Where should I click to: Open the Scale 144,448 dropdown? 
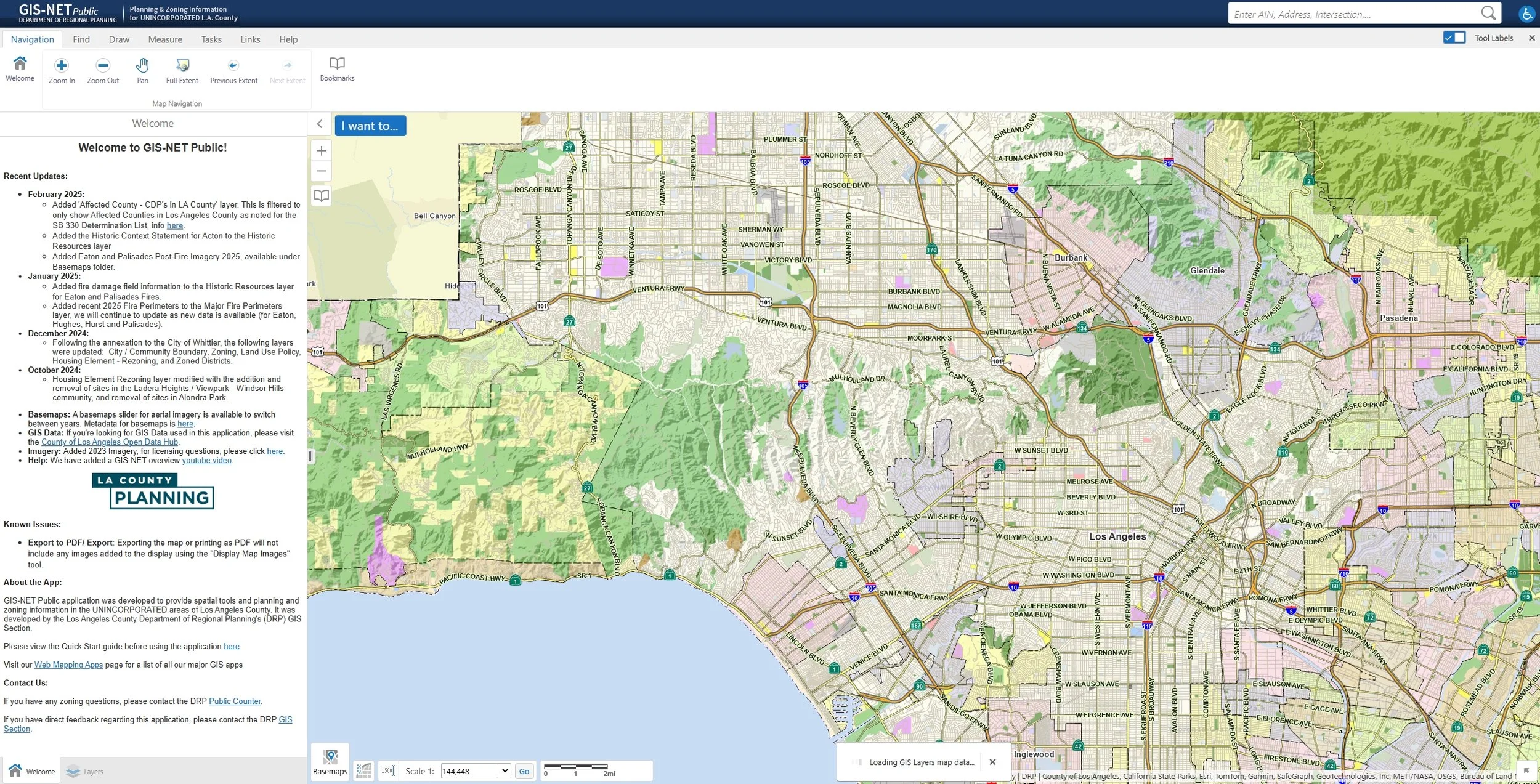click(x=476, y=771)
